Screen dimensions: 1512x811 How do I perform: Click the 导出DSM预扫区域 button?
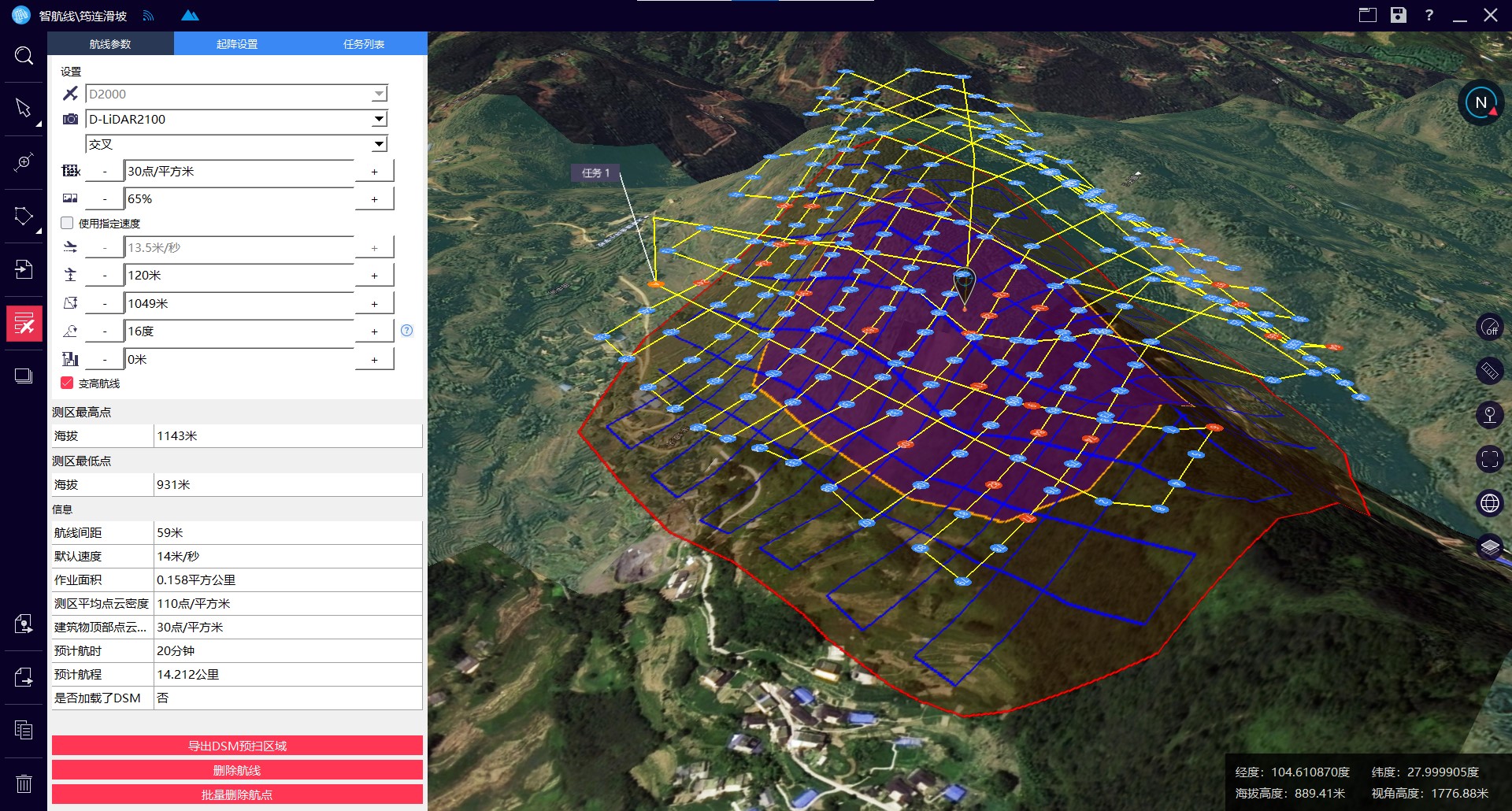pos(237,746)
